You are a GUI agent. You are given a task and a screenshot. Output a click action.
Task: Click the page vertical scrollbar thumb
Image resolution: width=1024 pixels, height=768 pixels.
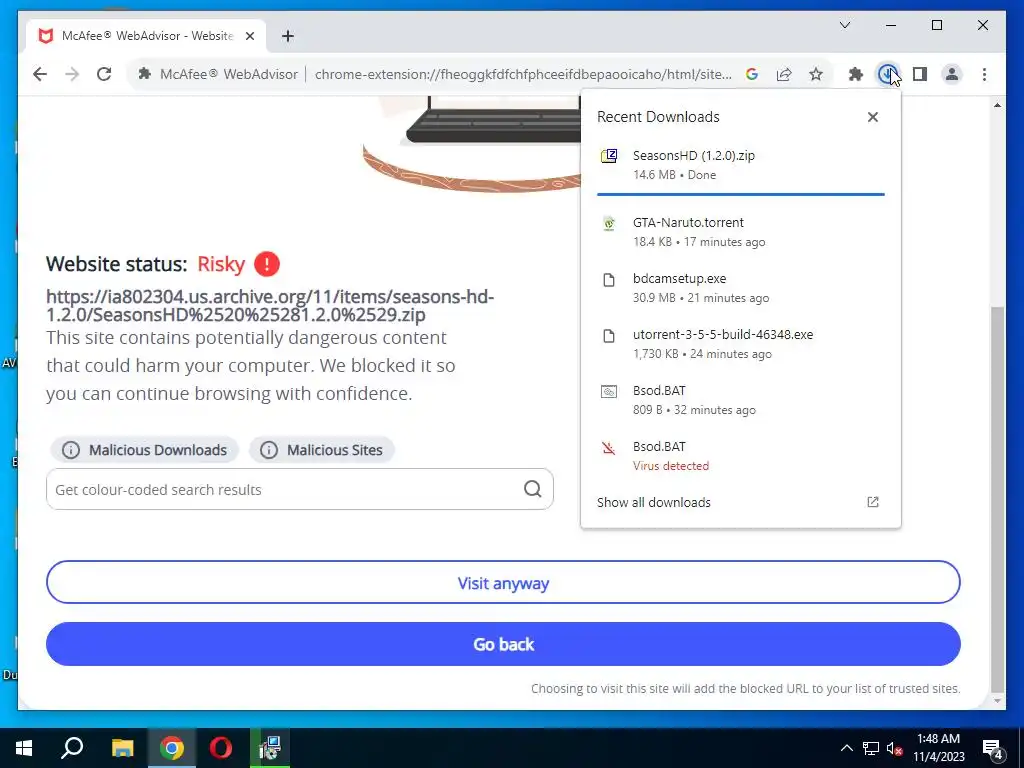click(x=997, y=498)
